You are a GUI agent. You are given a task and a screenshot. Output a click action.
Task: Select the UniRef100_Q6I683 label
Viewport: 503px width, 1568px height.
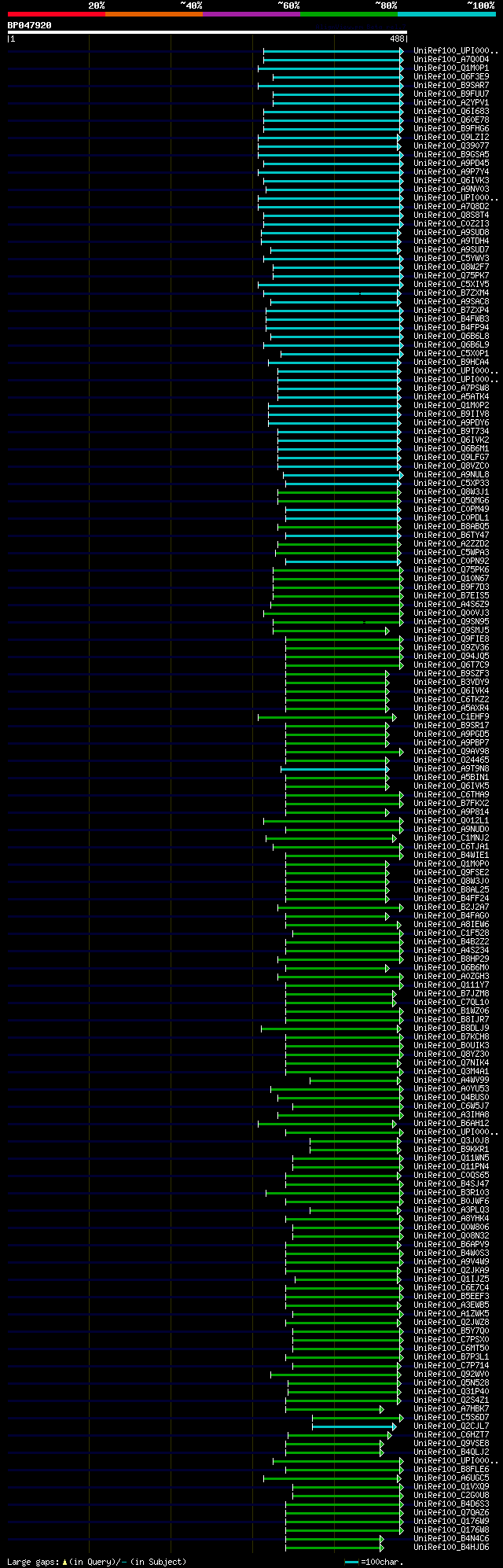coord(451,111)
